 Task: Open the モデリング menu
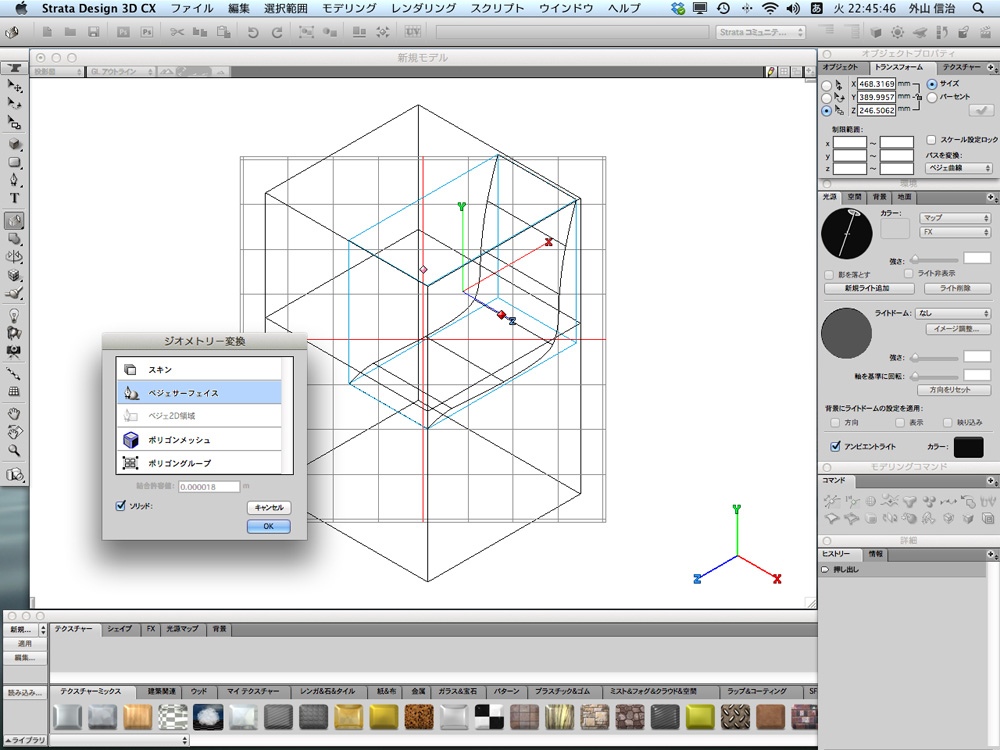click(x=349, y=8)
